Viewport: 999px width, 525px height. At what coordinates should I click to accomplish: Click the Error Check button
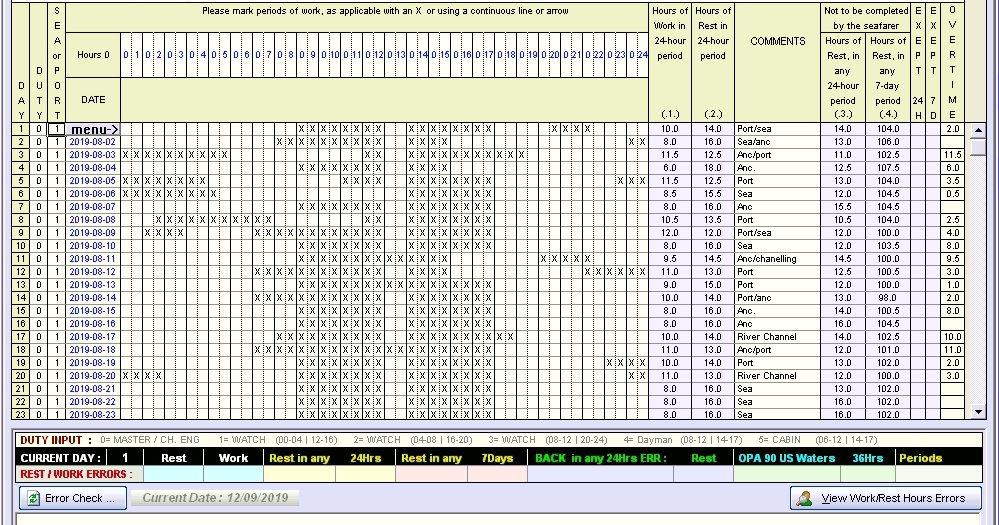point(73,498)
